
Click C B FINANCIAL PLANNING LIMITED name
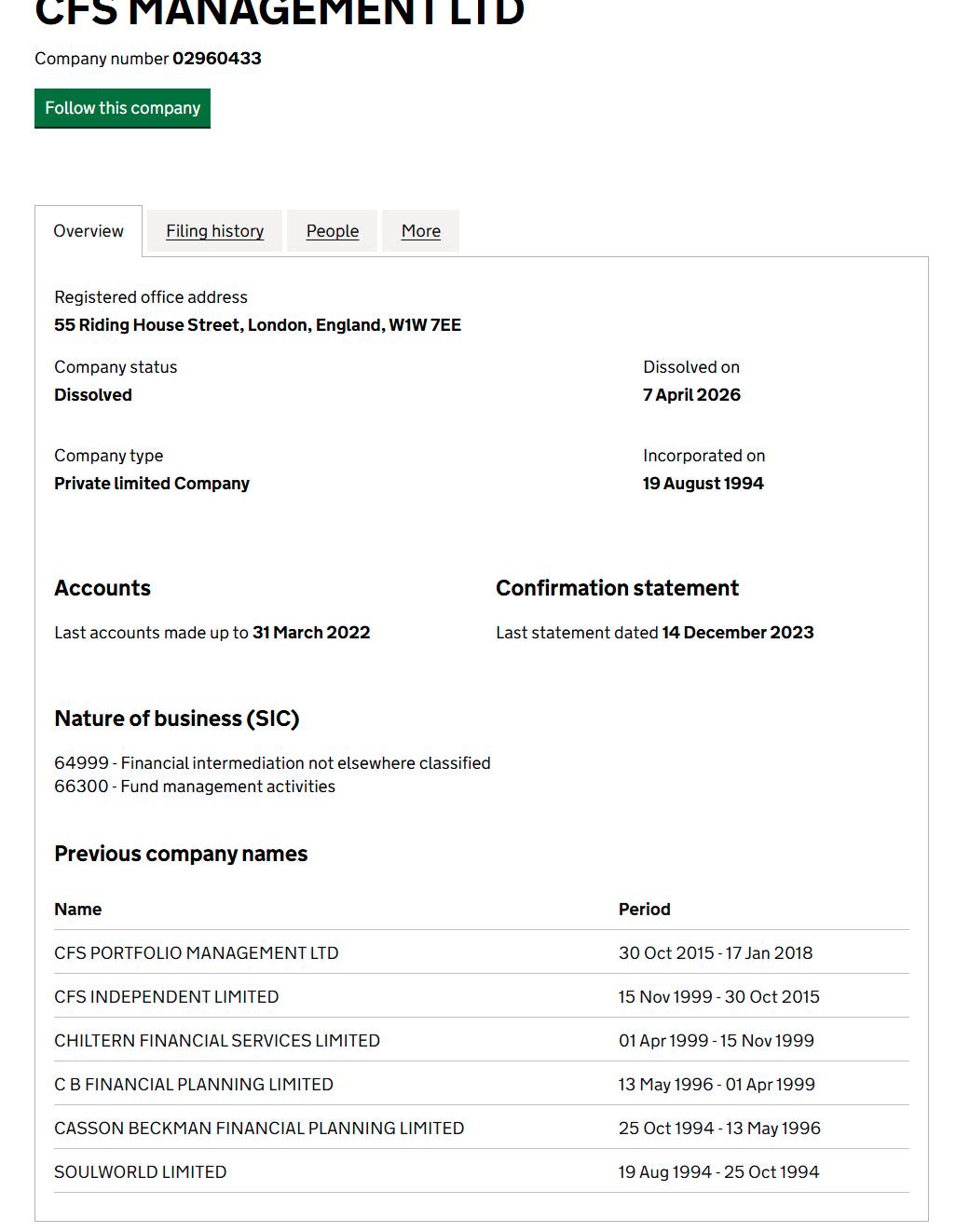click(194, 1085)
